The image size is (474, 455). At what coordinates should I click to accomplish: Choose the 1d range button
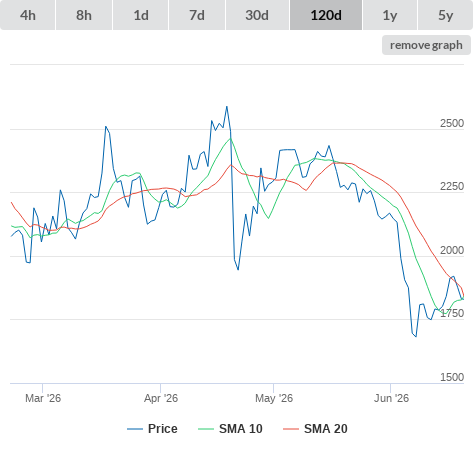pyautogui.click(x=141, y=15)
